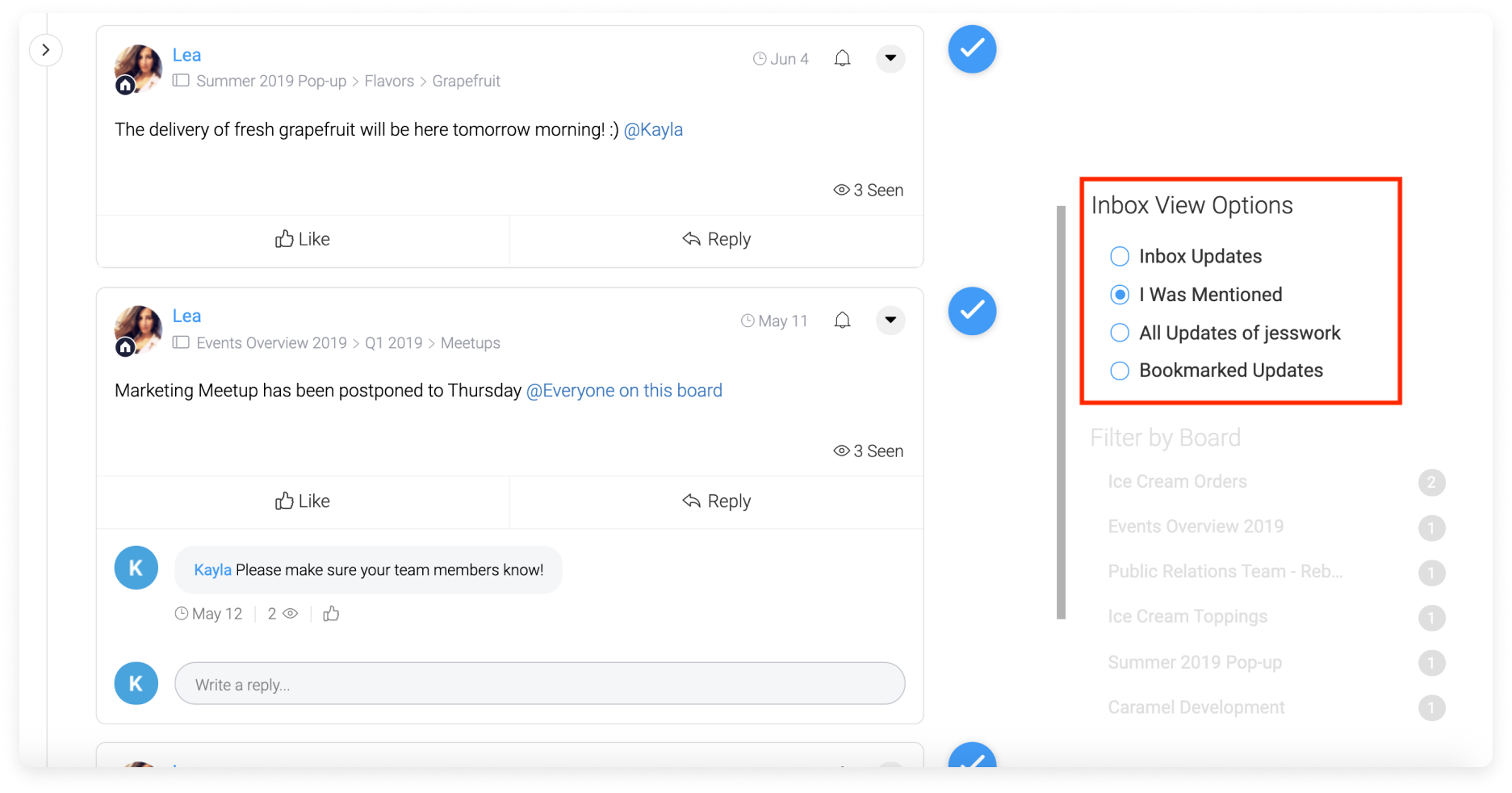
Task: Open the Grapefruit item breadcrumb
Action: pos(466,81)
